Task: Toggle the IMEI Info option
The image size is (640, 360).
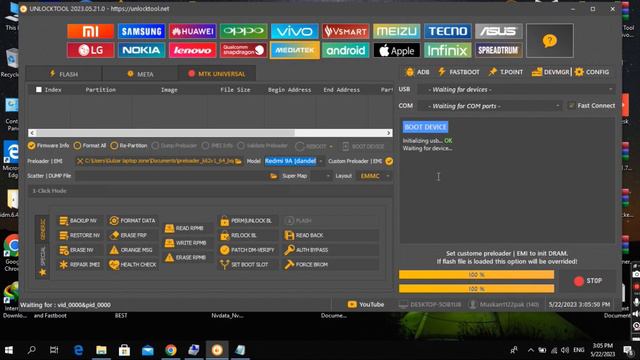Action: point(217,146)
